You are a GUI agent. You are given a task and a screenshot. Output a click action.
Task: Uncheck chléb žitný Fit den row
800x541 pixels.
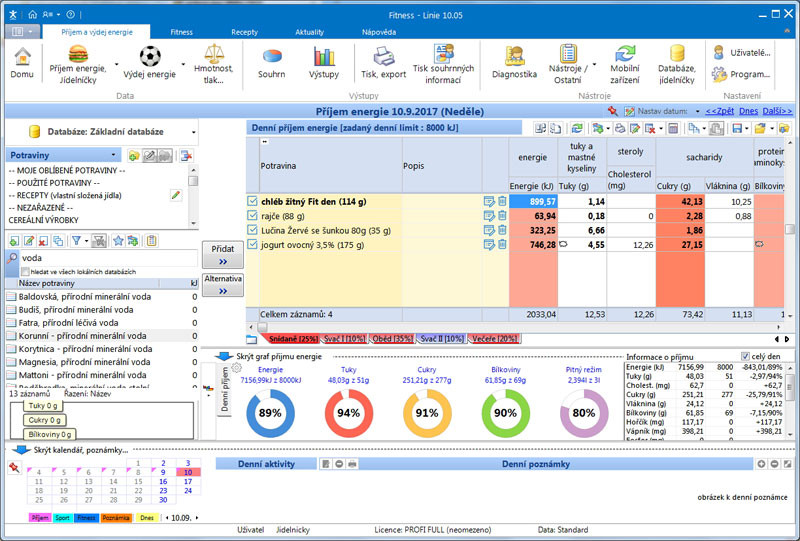253,201
